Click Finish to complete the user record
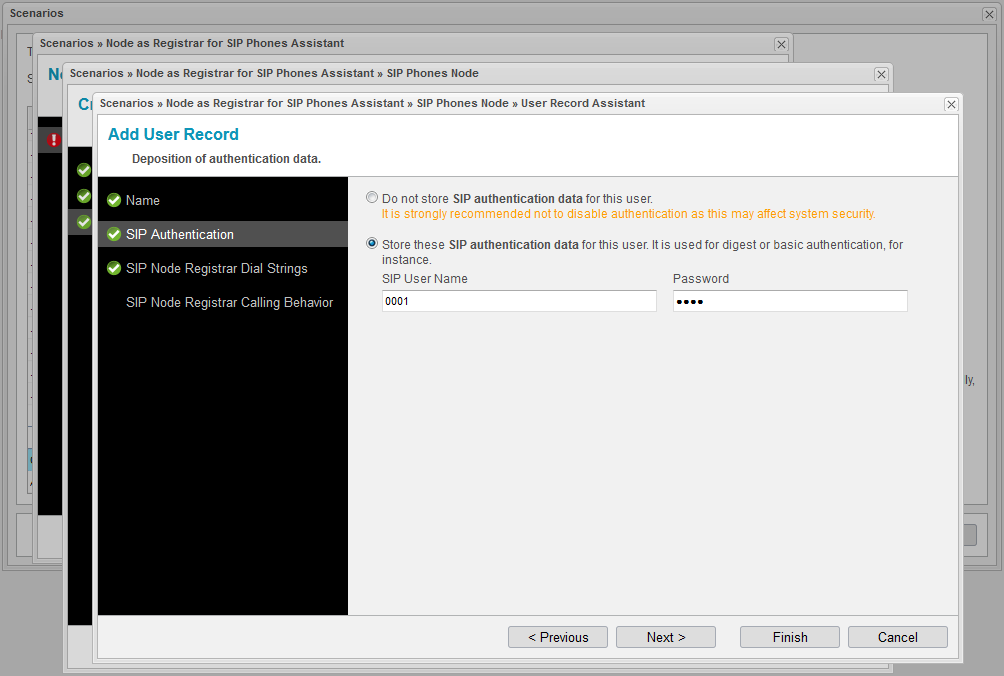The height and width of the screenshot is (676, 1004). (789, 637)
